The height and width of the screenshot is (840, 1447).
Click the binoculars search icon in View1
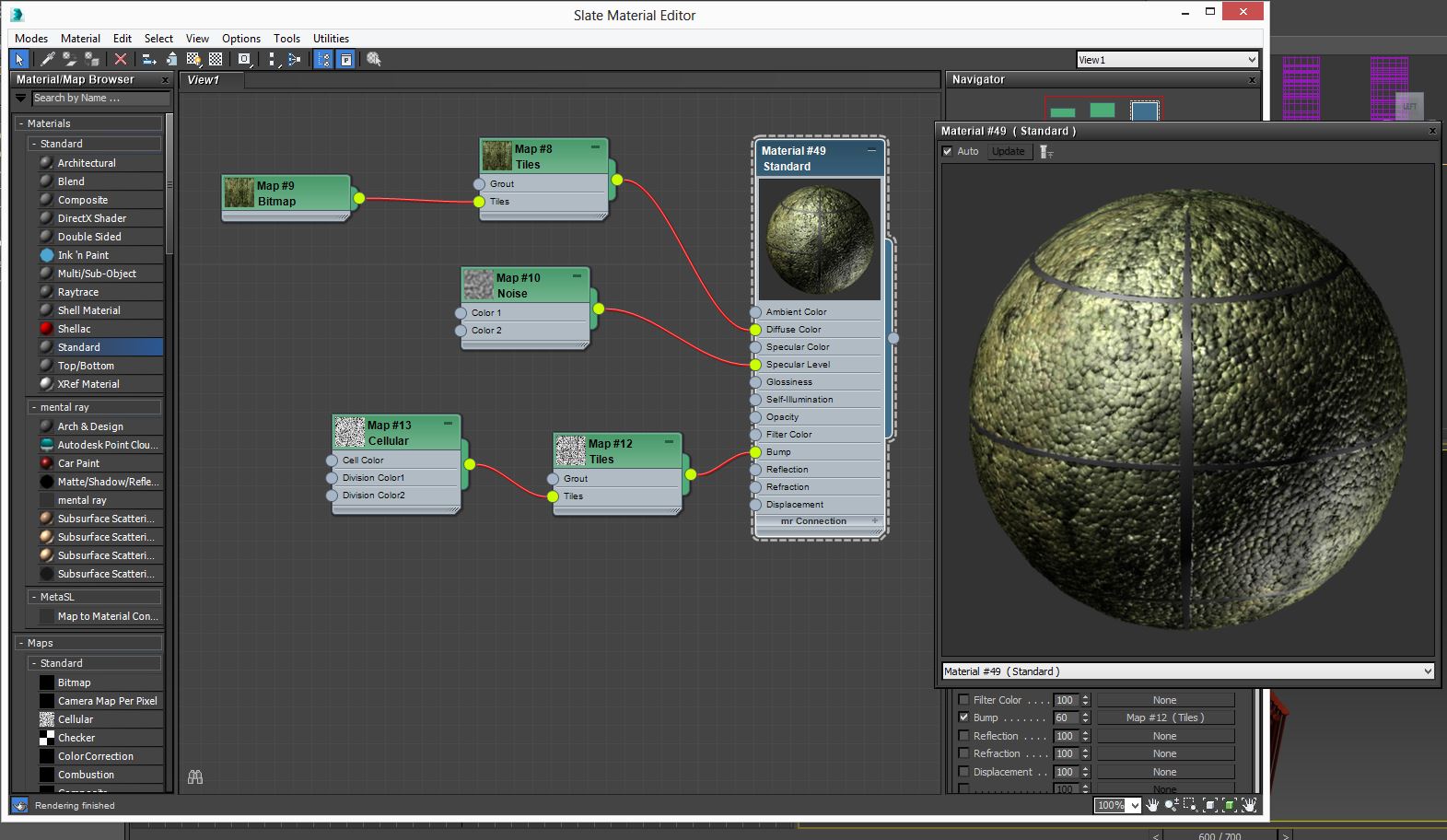point(195,777)
